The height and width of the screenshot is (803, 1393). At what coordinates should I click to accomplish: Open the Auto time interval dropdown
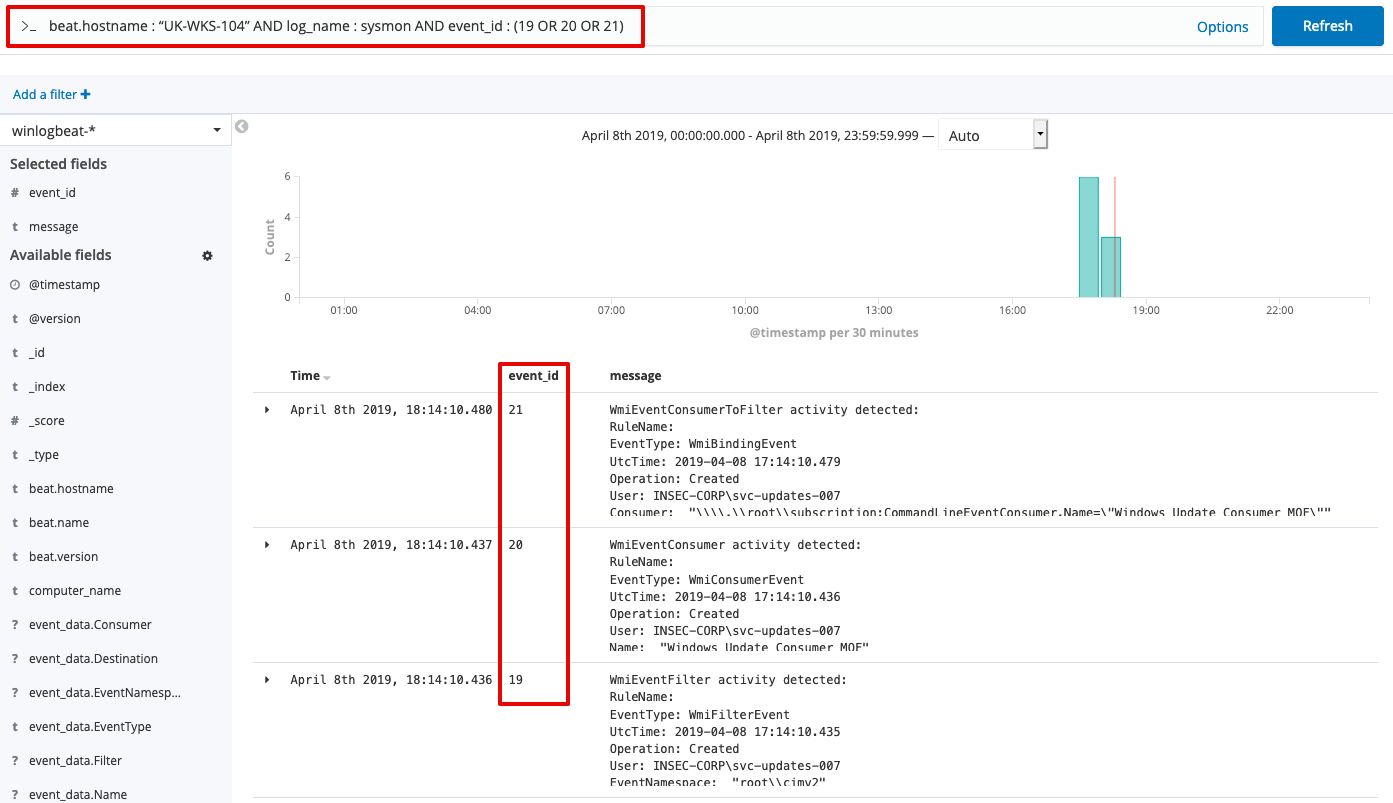(1040, 133)
